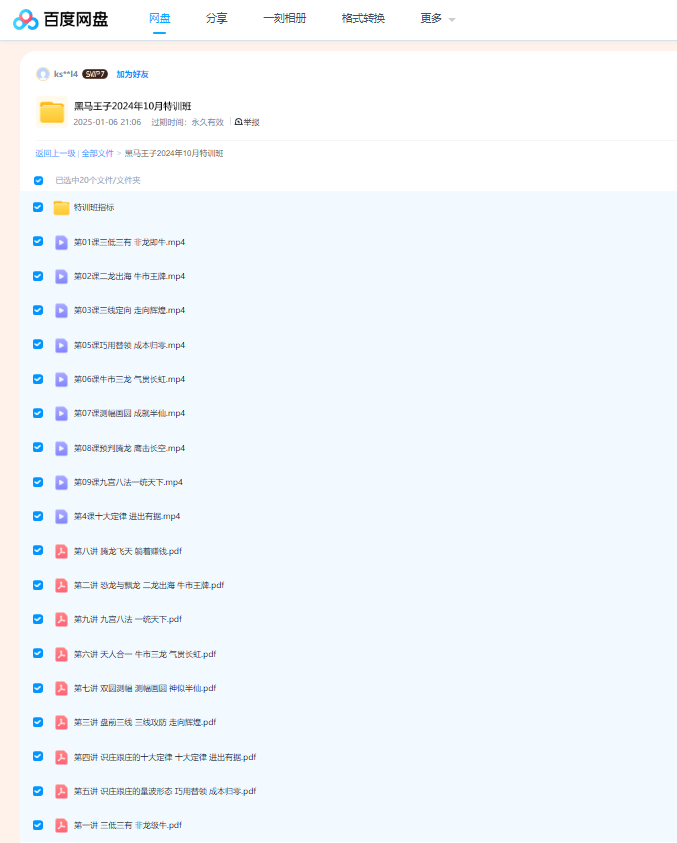Click video icon of 第09课九宫八法 mp4
Screen dimensions: 677x843
(61, 482)
